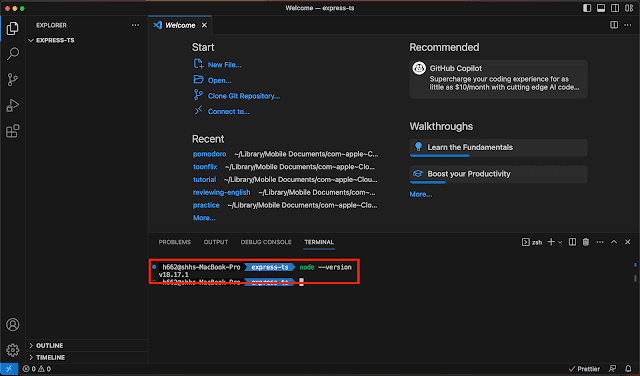Open notifications bell in status bar
The width and height of the screenshot is (640, 376).
tap(628, 369)
